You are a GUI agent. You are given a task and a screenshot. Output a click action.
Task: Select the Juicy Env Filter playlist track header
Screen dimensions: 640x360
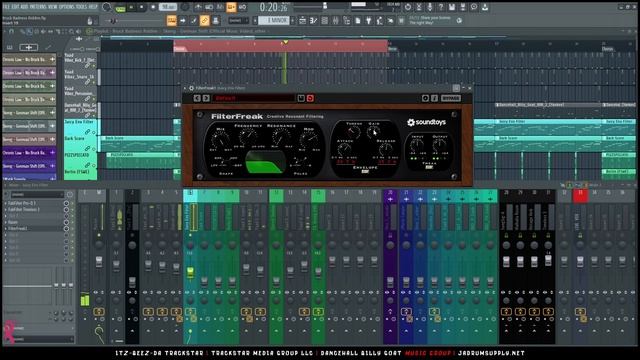click(x=80, y=127)
